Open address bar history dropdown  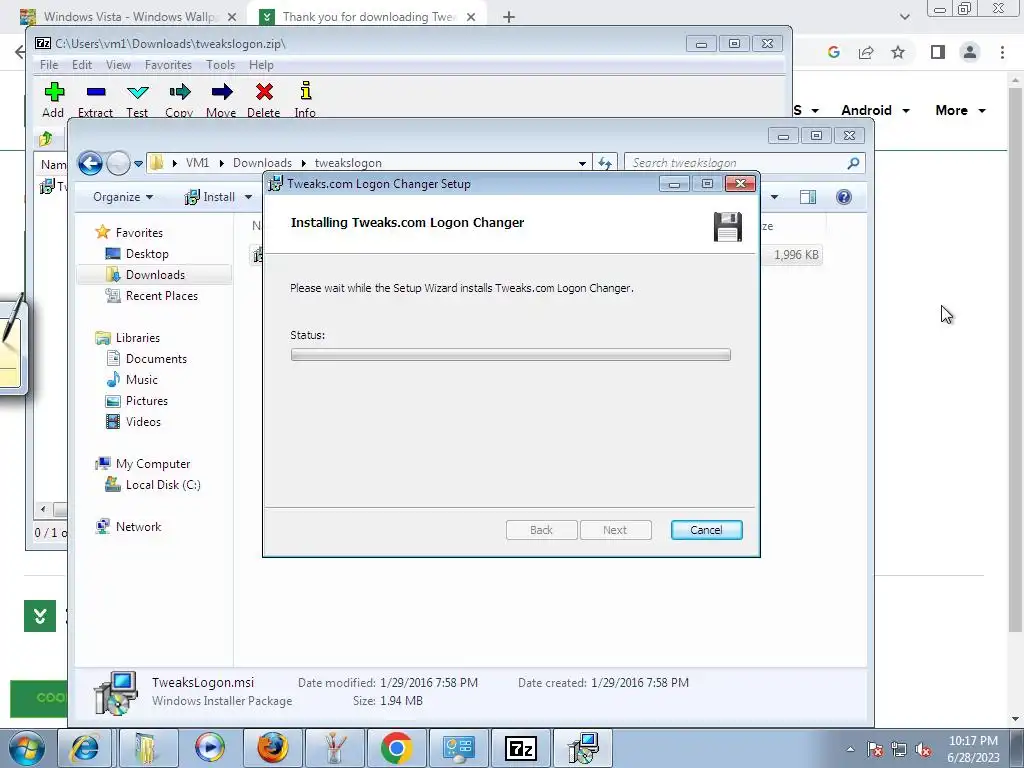tap(582, 163)
